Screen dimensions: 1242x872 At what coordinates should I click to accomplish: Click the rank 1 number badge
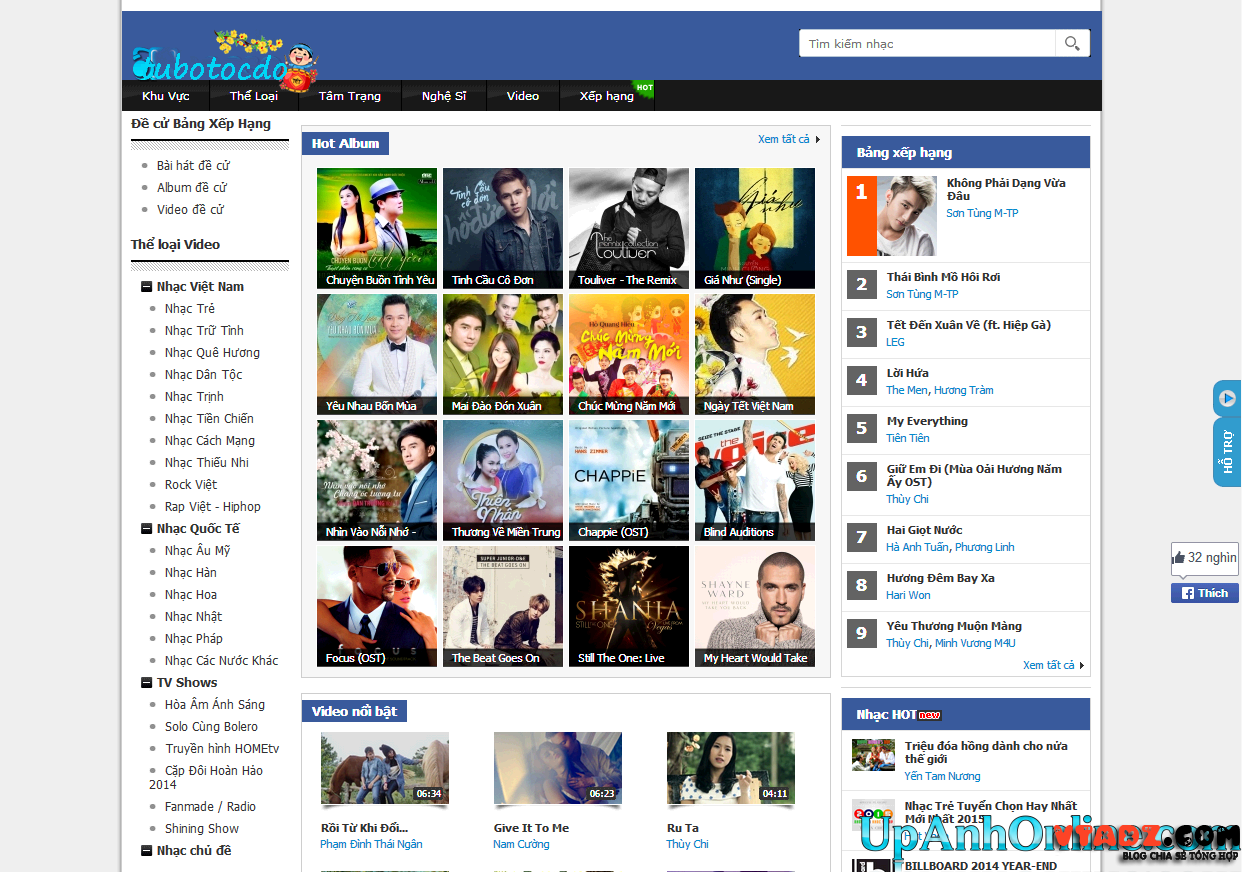pyautogui.click(x=861, y=216)
